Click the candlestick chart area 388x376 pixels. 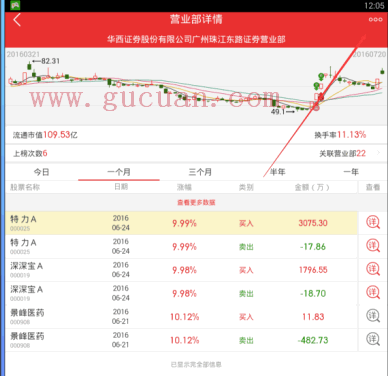196,87
